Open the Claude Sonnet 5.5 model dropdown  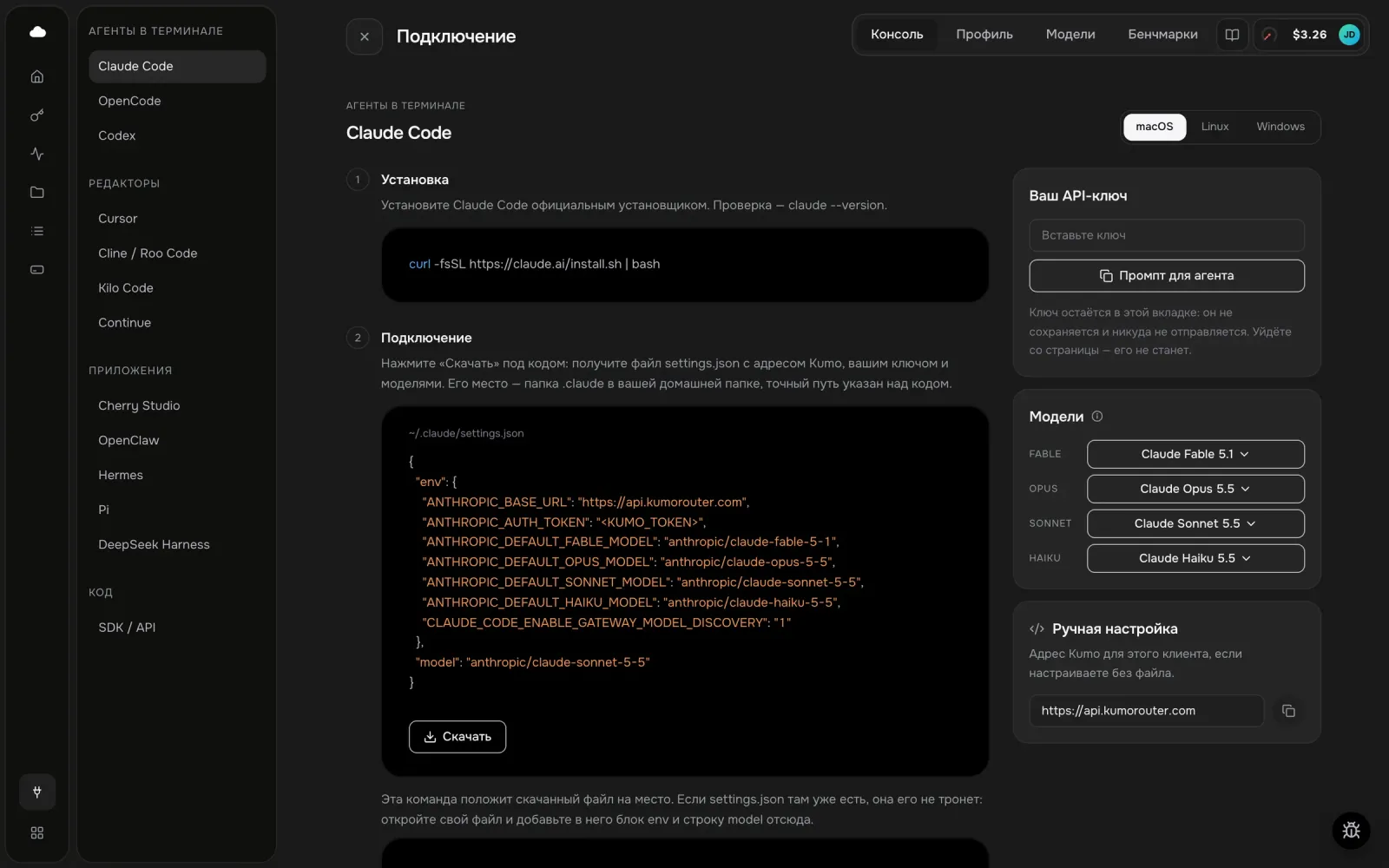pos(1195,523)
